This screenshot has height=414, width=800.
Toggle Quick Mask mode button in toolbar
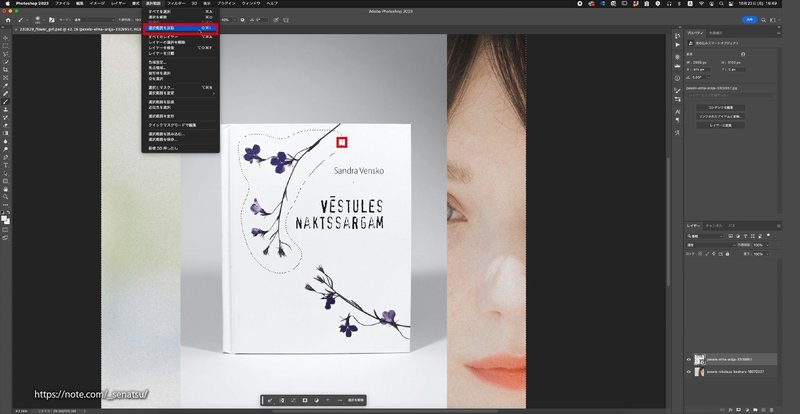(6, 229)
